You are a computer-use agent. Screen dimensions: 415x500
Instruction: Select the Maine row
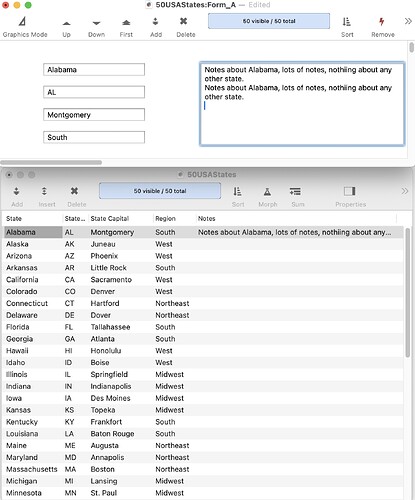pos(203,445)
